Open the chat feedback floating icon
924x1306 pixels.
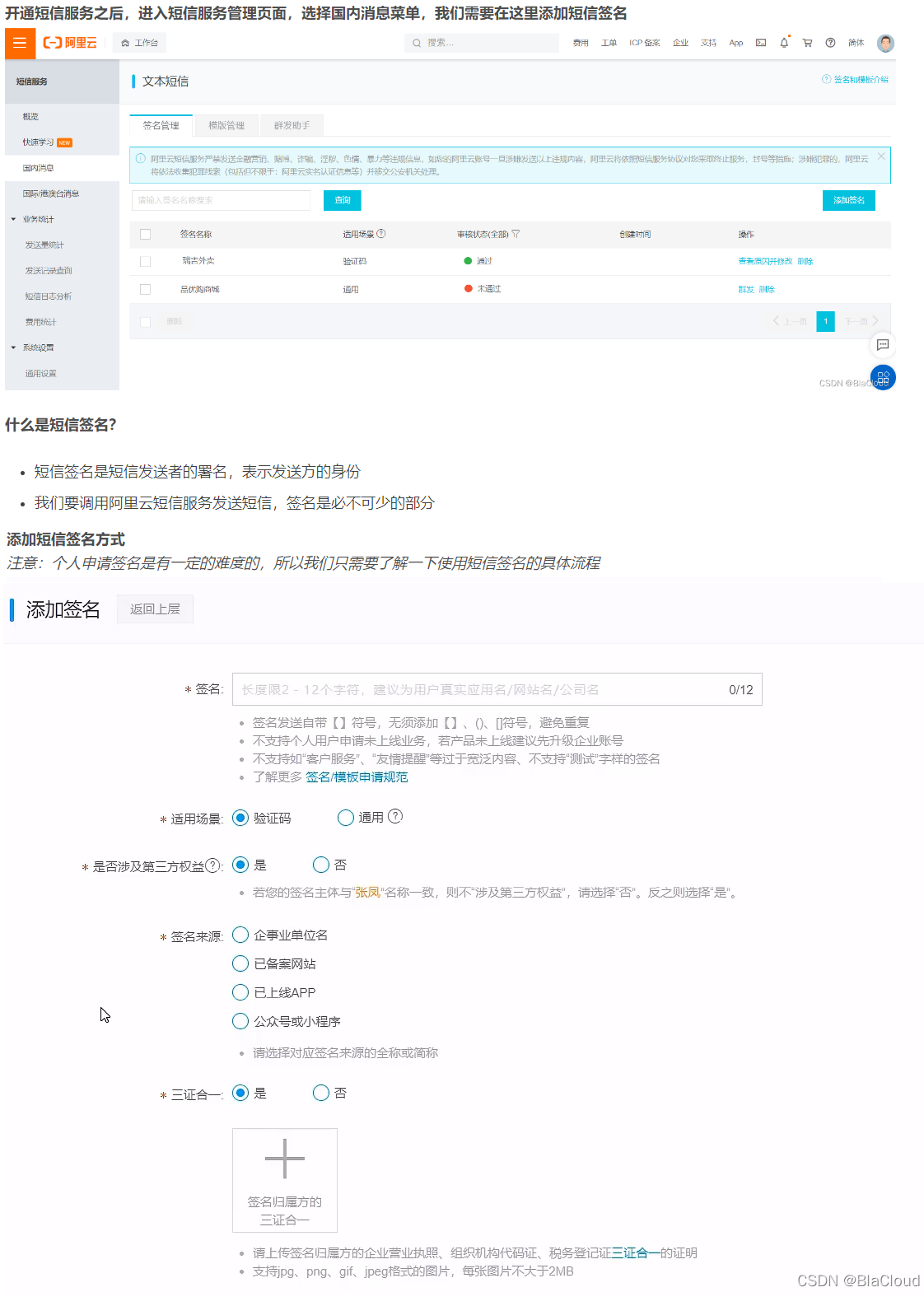(883, 344)
